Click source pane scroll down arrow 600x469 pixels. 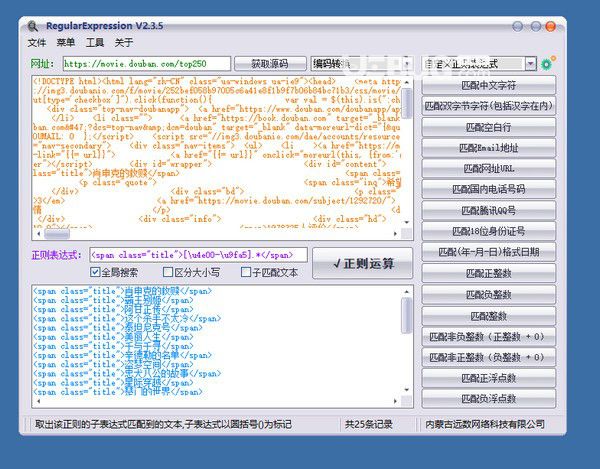pyautogui.click(x=406, y=223)
